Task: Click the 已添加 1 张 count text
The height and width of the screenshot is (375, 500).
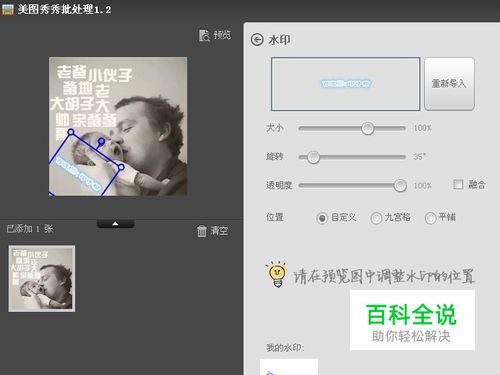Action: click(30, 229)
